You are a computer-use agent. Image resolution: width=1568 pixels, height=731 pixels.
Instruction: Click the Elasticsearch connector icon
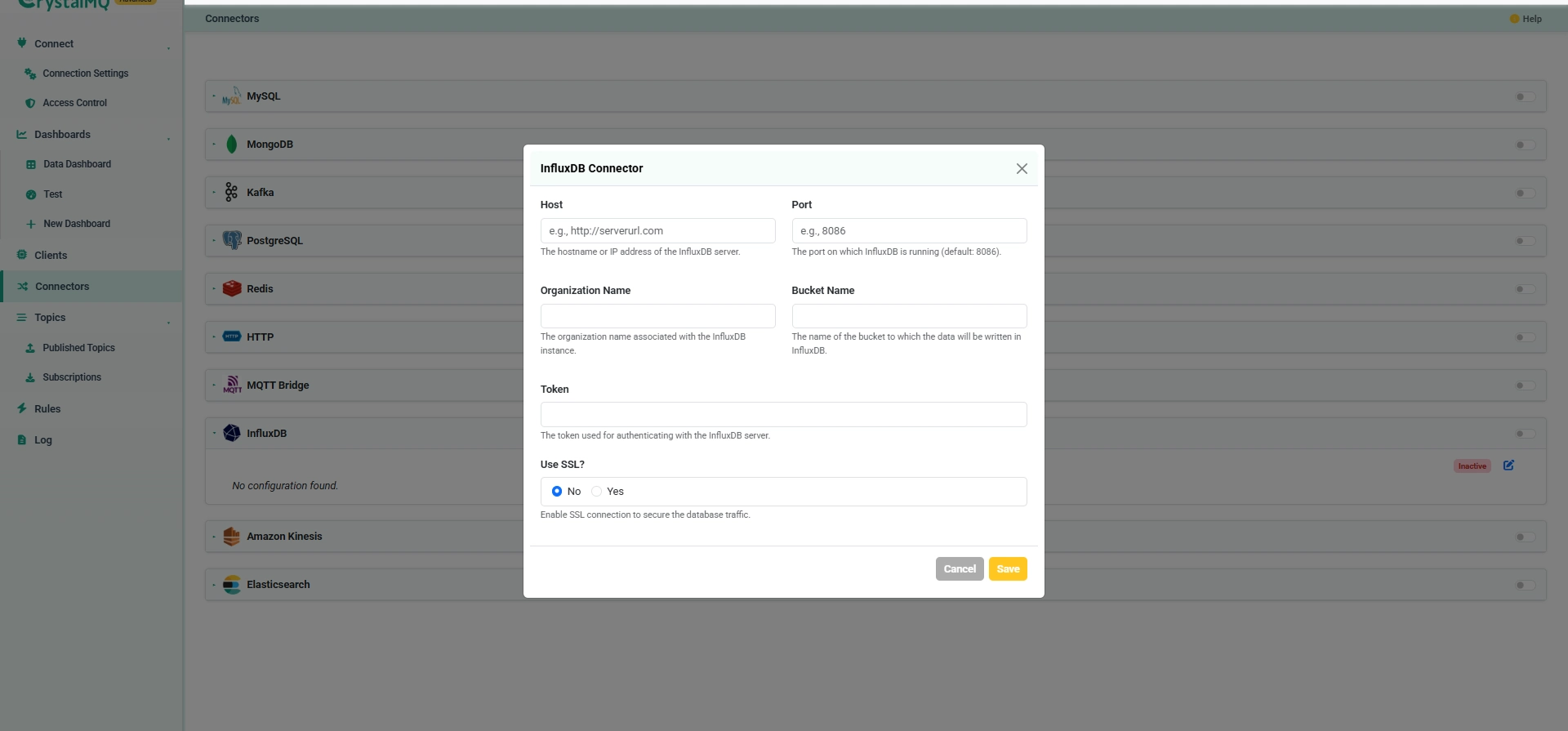(232, 585)
